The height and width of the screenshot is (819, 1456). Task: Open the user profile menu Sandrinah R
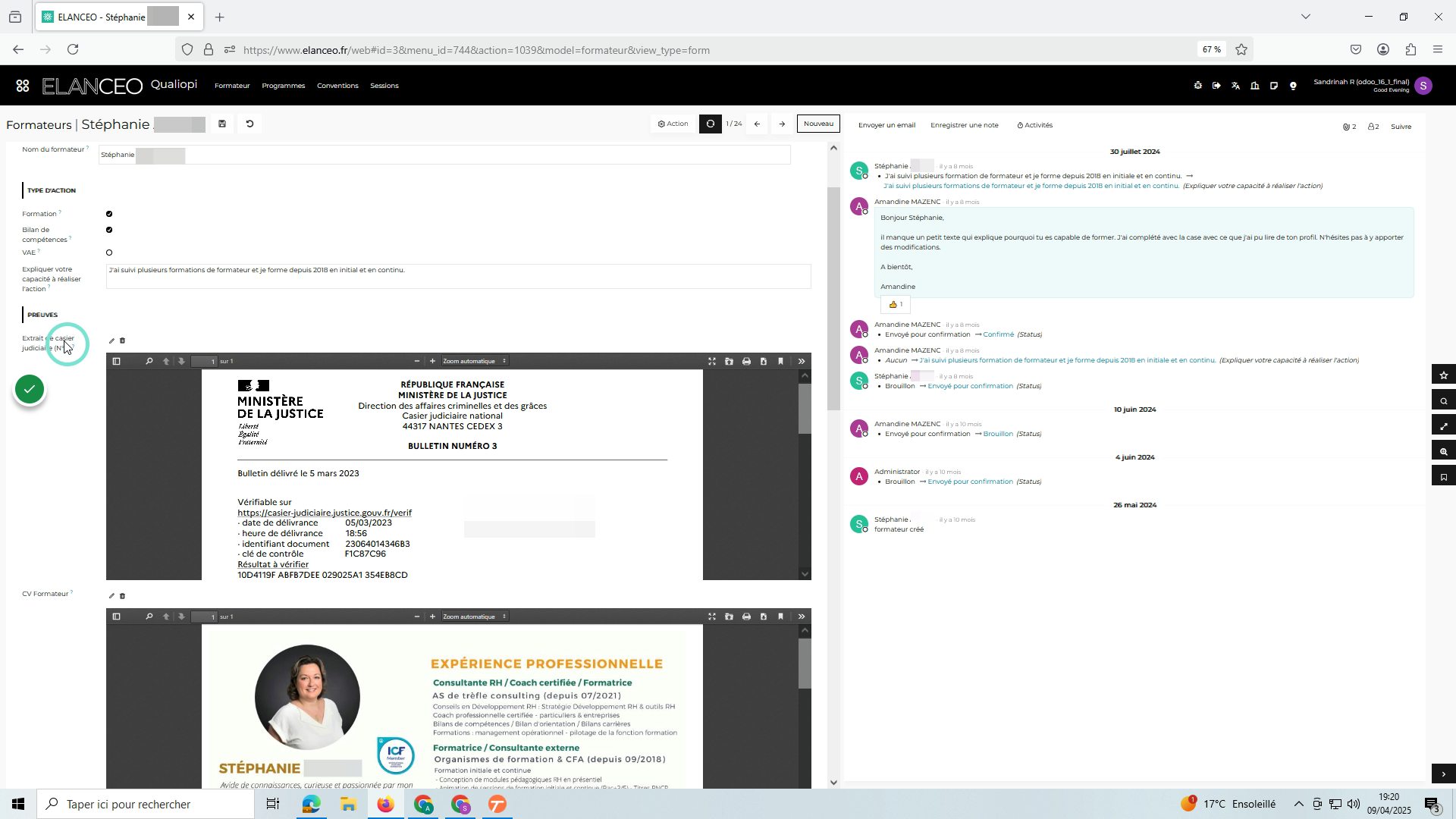point(1373,86)
